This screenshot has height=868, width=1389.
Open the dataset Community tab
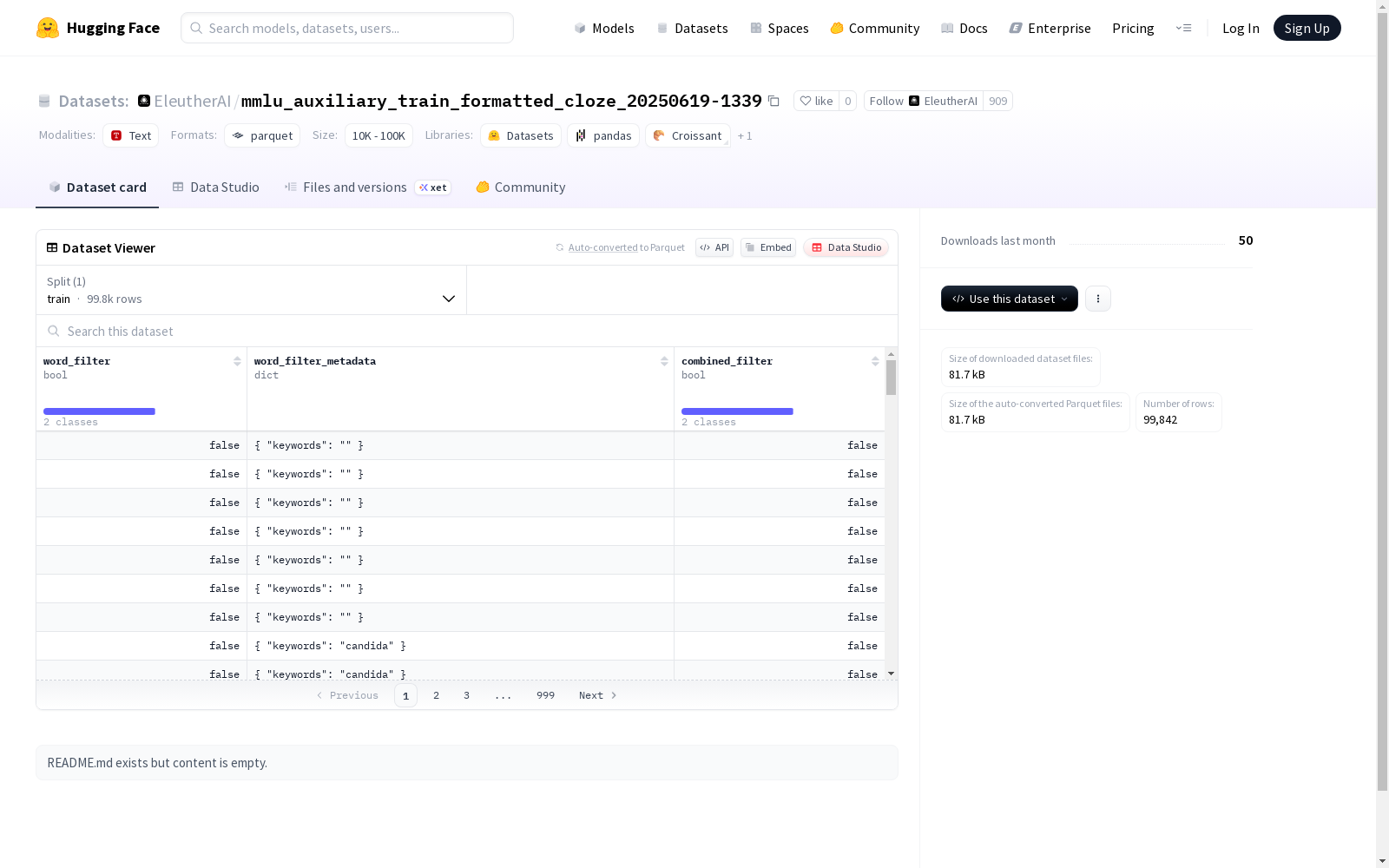[521, 187]
